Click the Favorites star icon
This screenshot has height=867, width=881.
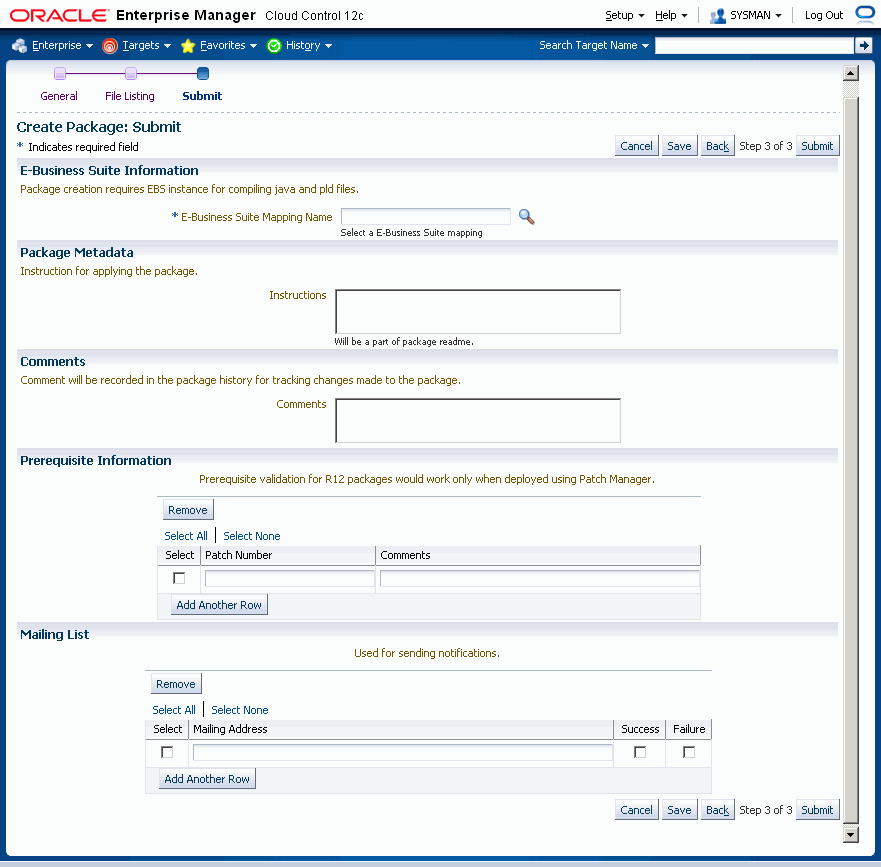point(188,46)
